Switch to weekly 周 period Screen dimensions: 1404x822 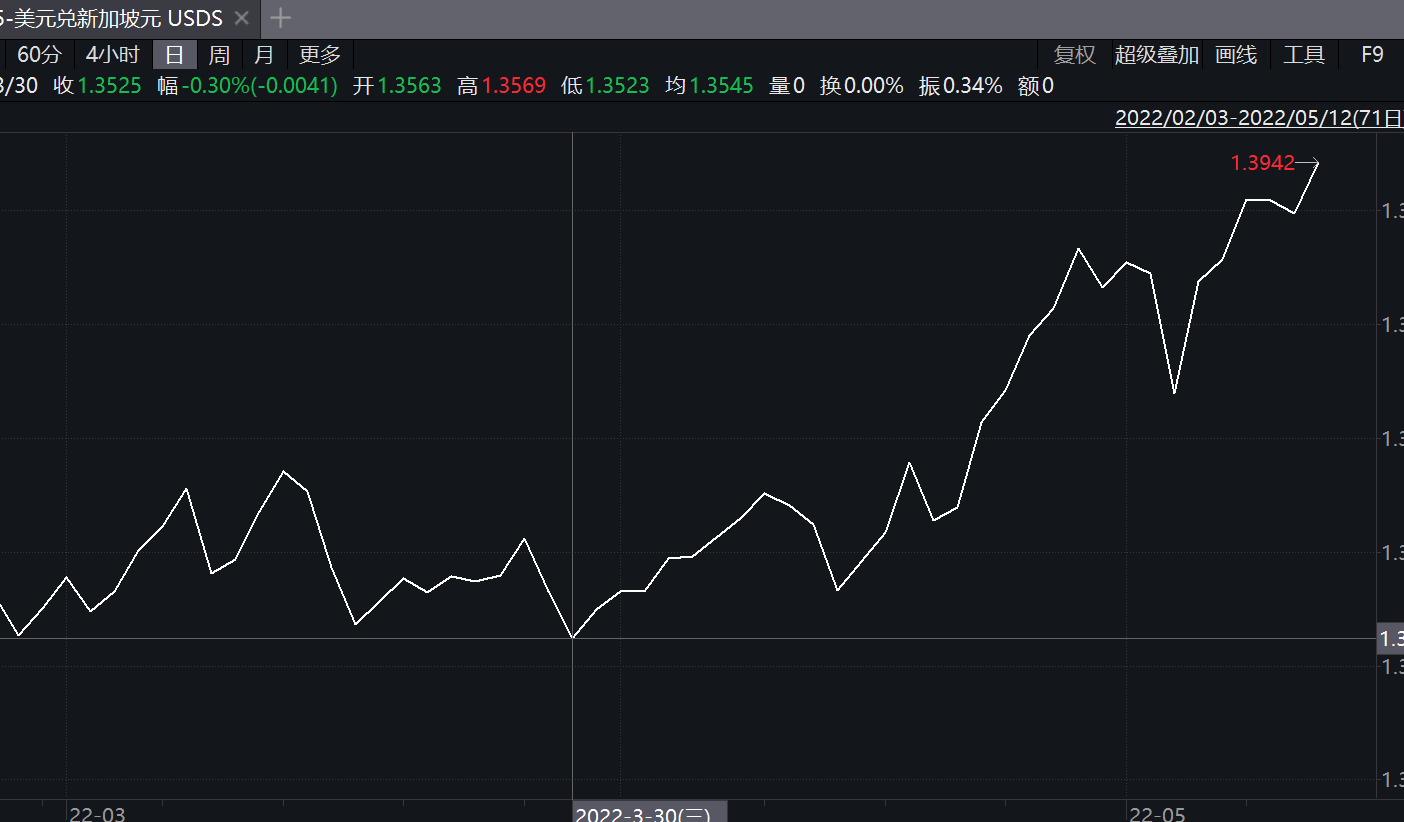pyautogui.click(x=219, y=55)
